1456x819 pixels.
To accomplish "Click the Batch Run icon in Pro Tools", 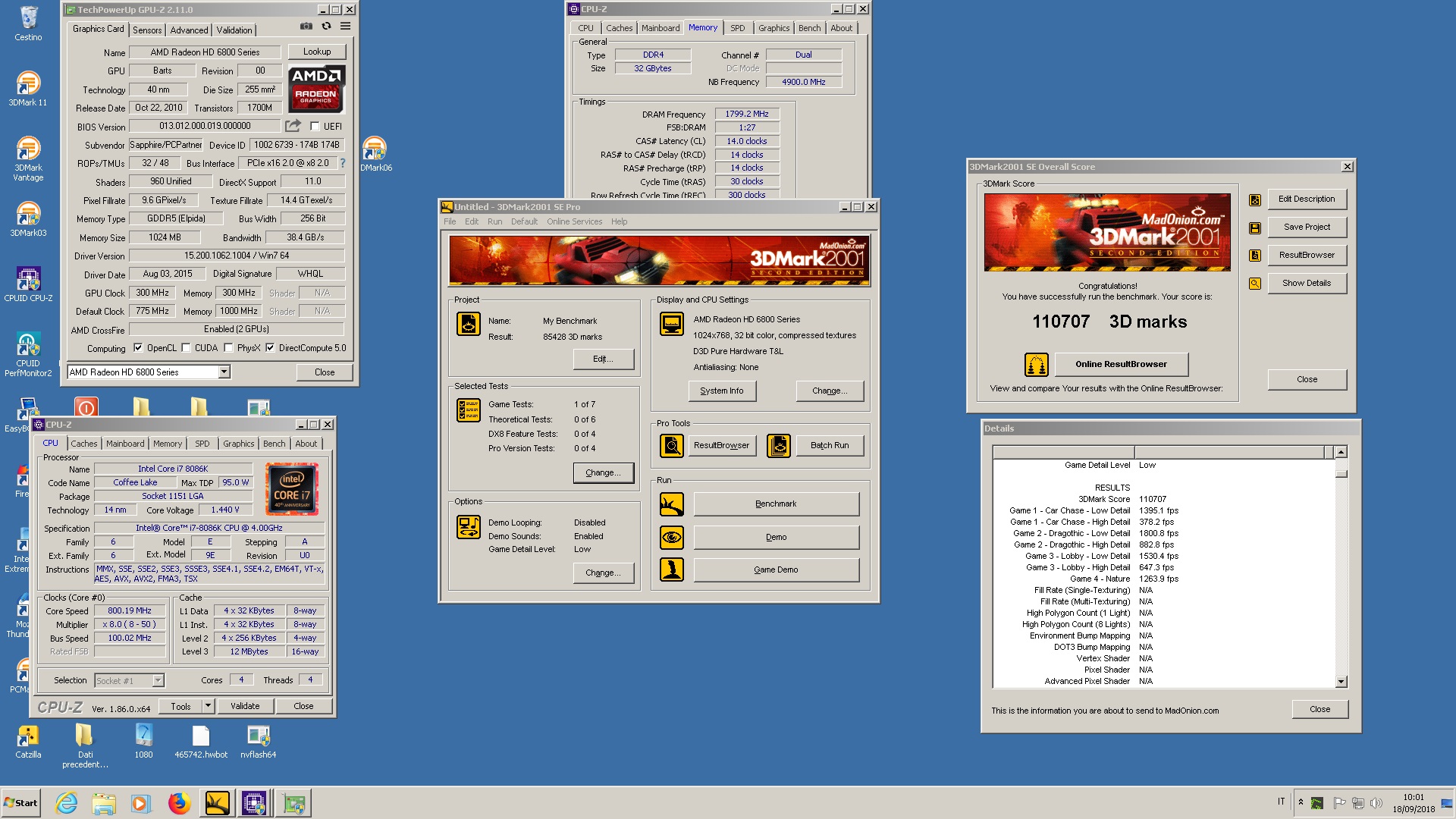I will tap(779, 446).
